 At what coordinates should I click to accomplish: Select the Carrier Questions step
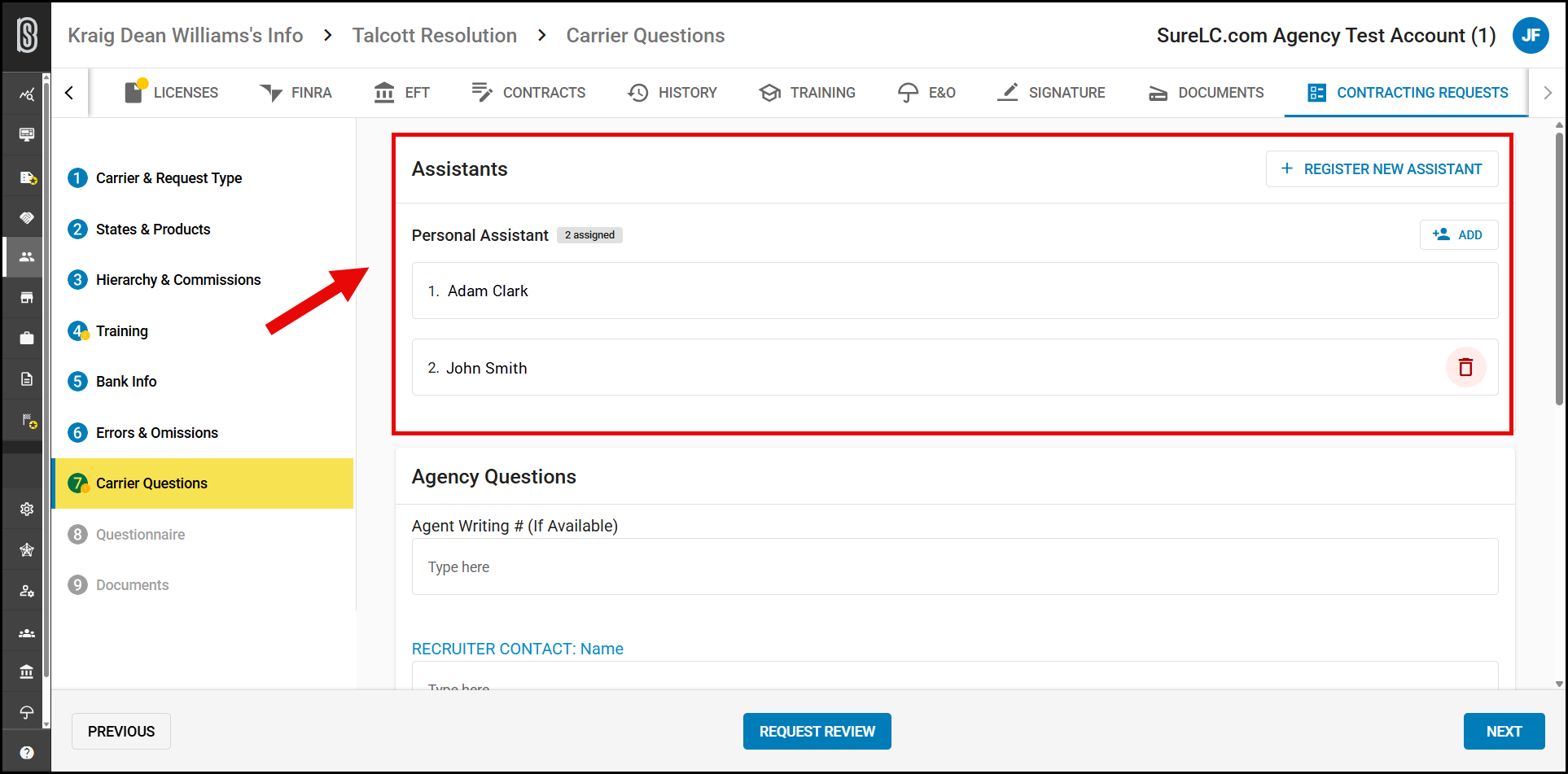coord(203,483)
